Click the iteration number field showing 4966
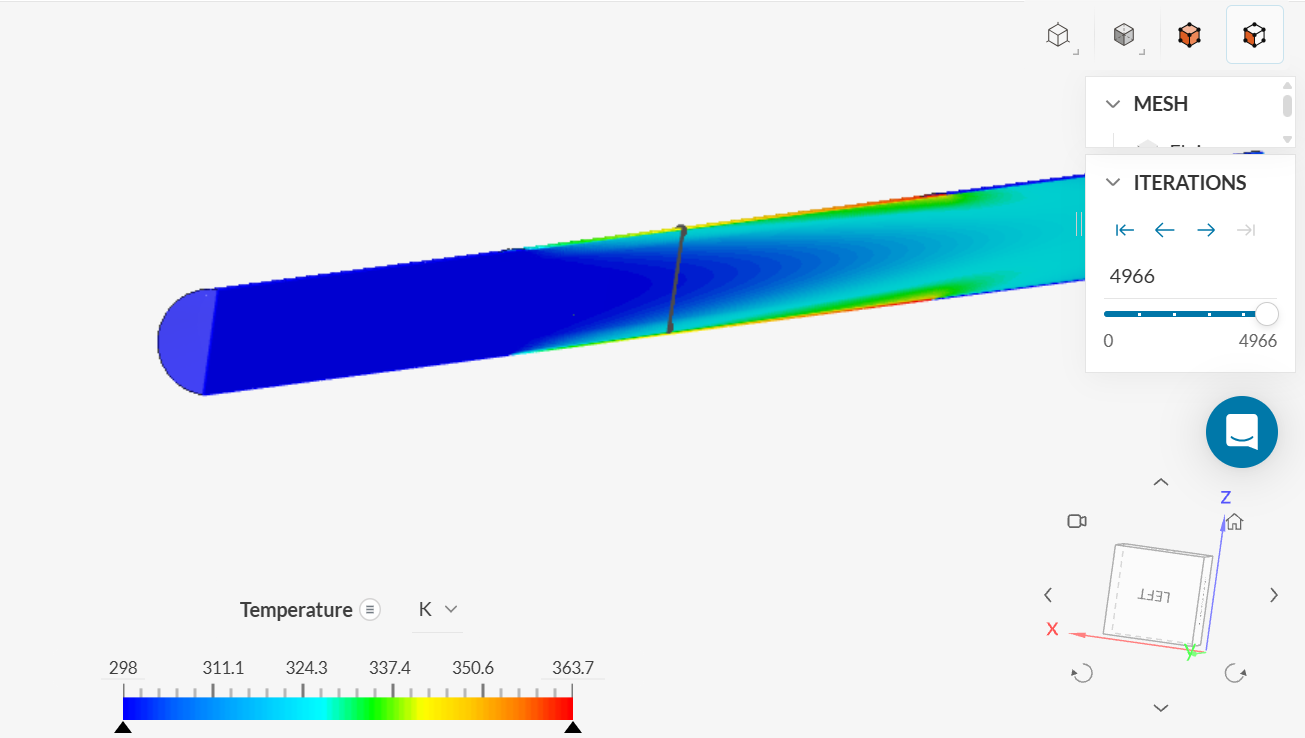The height and width of the screenshot is (738, 1305). tap(1190, 277)
